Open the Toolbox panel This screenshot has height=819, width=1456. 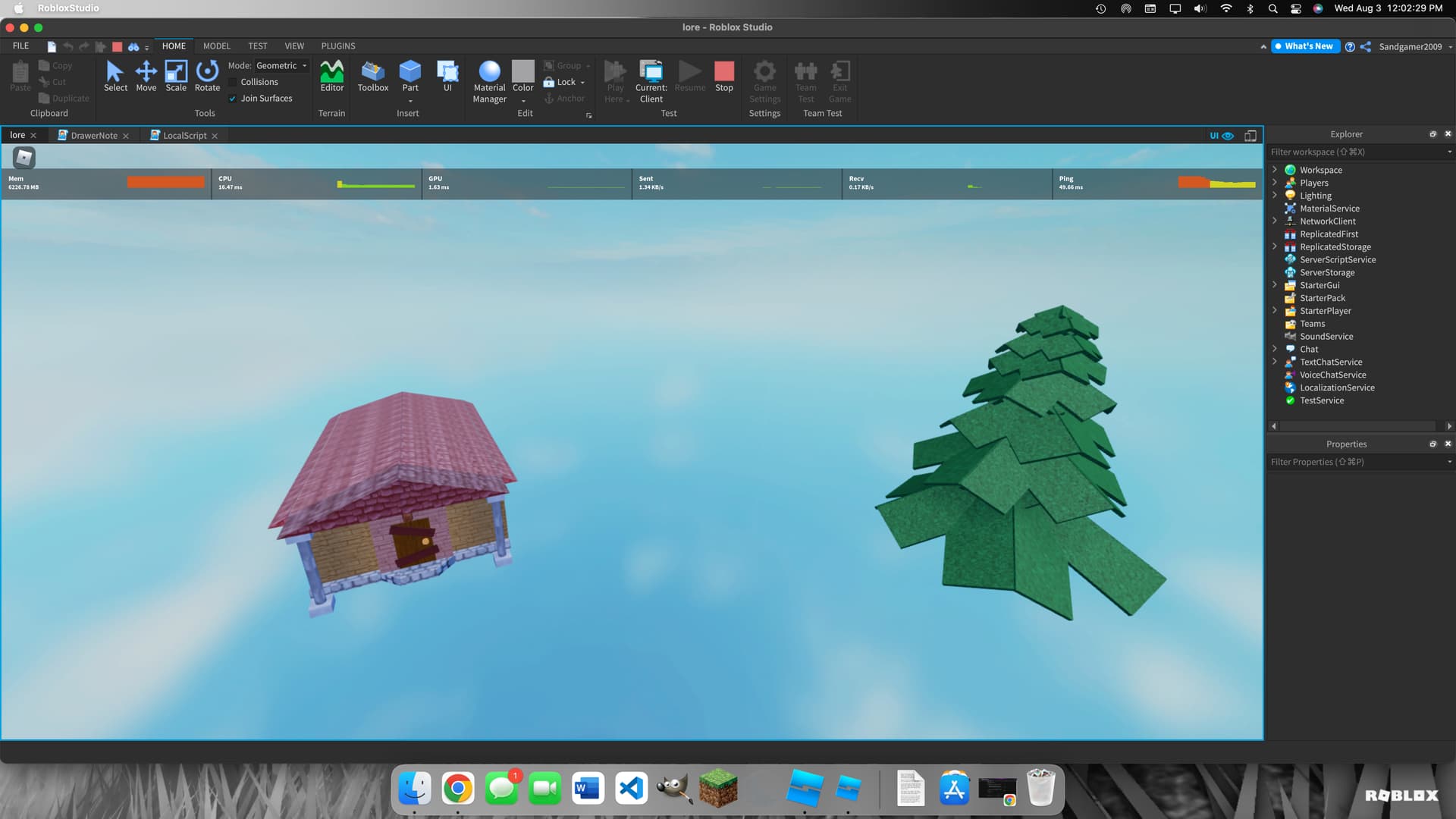pos(373,76)
